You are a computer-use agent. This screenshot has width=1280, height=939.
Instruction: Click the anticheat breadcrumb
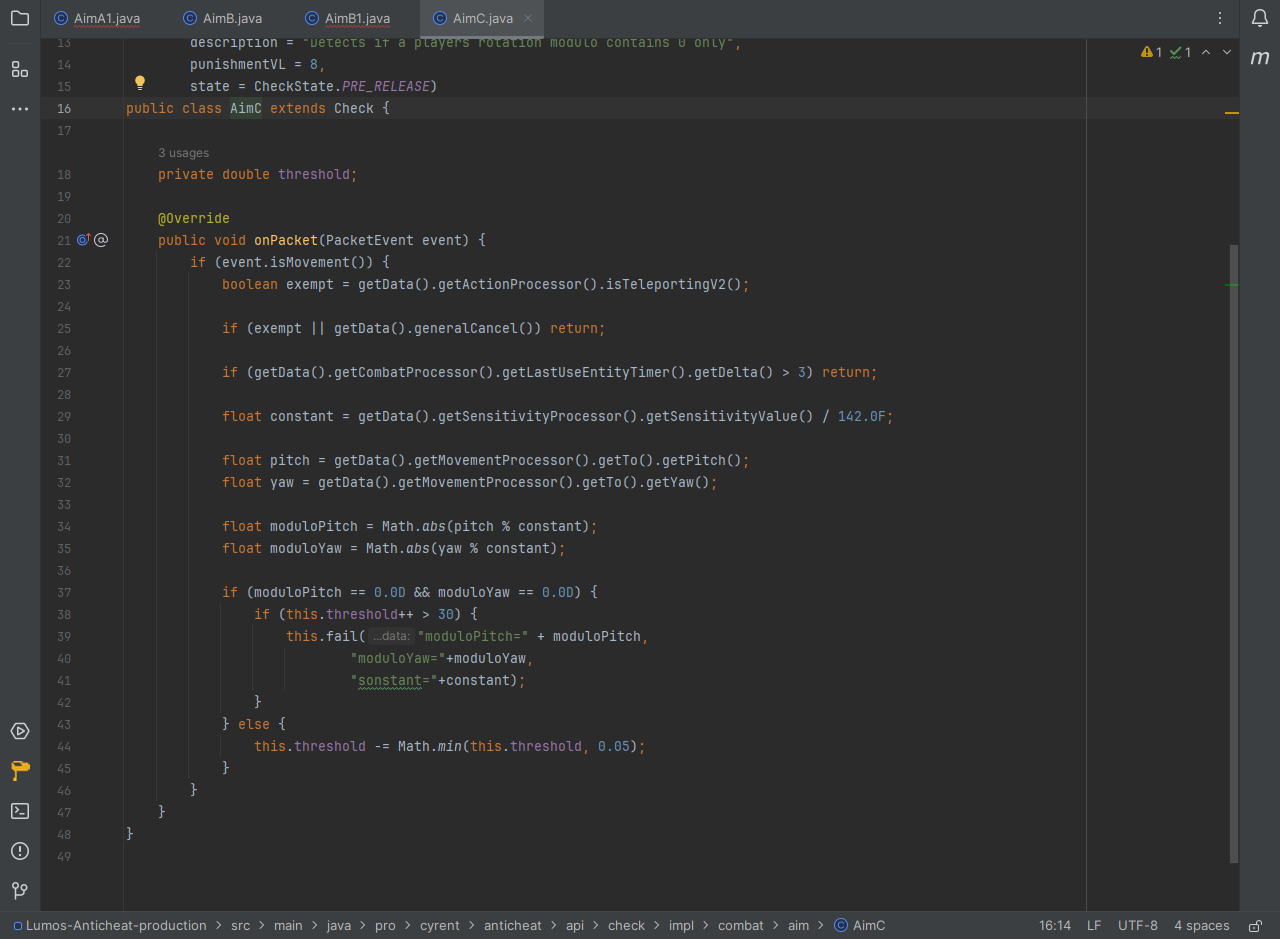tap(515, 926)
